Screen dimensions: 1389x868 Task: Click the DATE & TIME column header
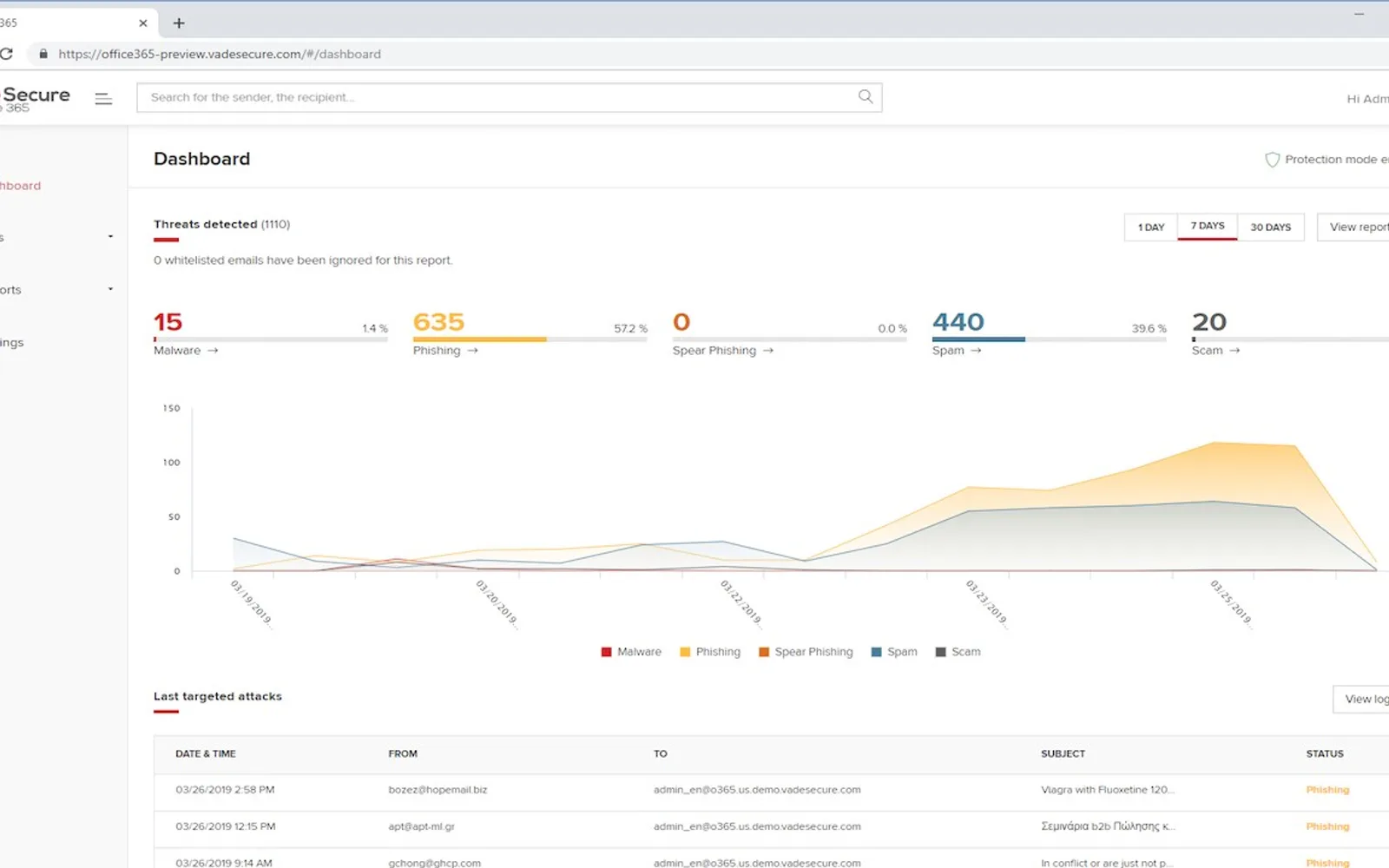pos(206,753)
